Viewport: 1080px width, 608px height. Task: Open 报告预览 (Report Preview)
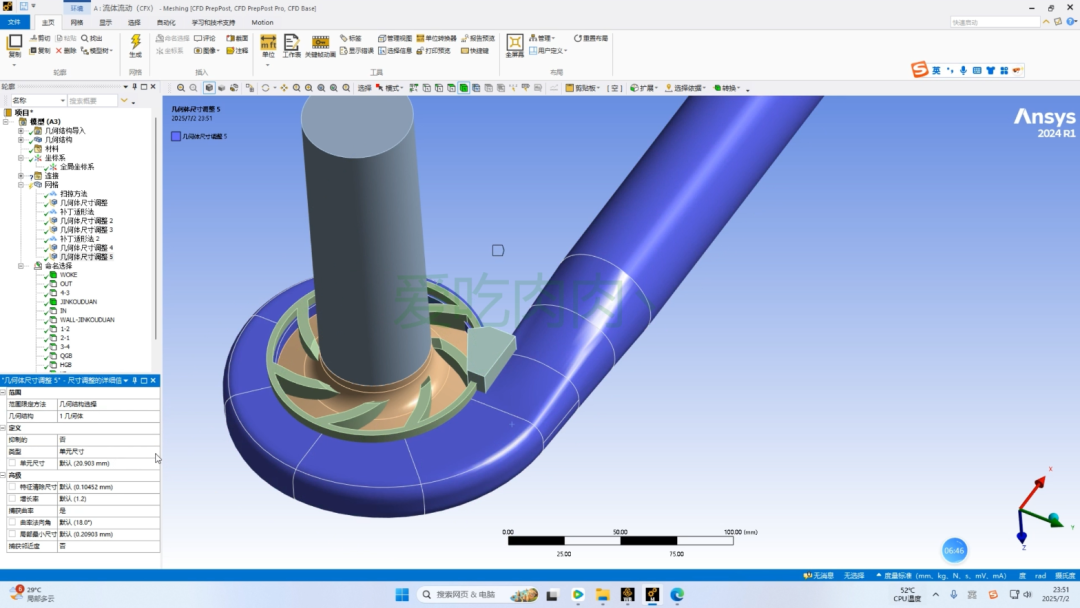pos(478,39)
